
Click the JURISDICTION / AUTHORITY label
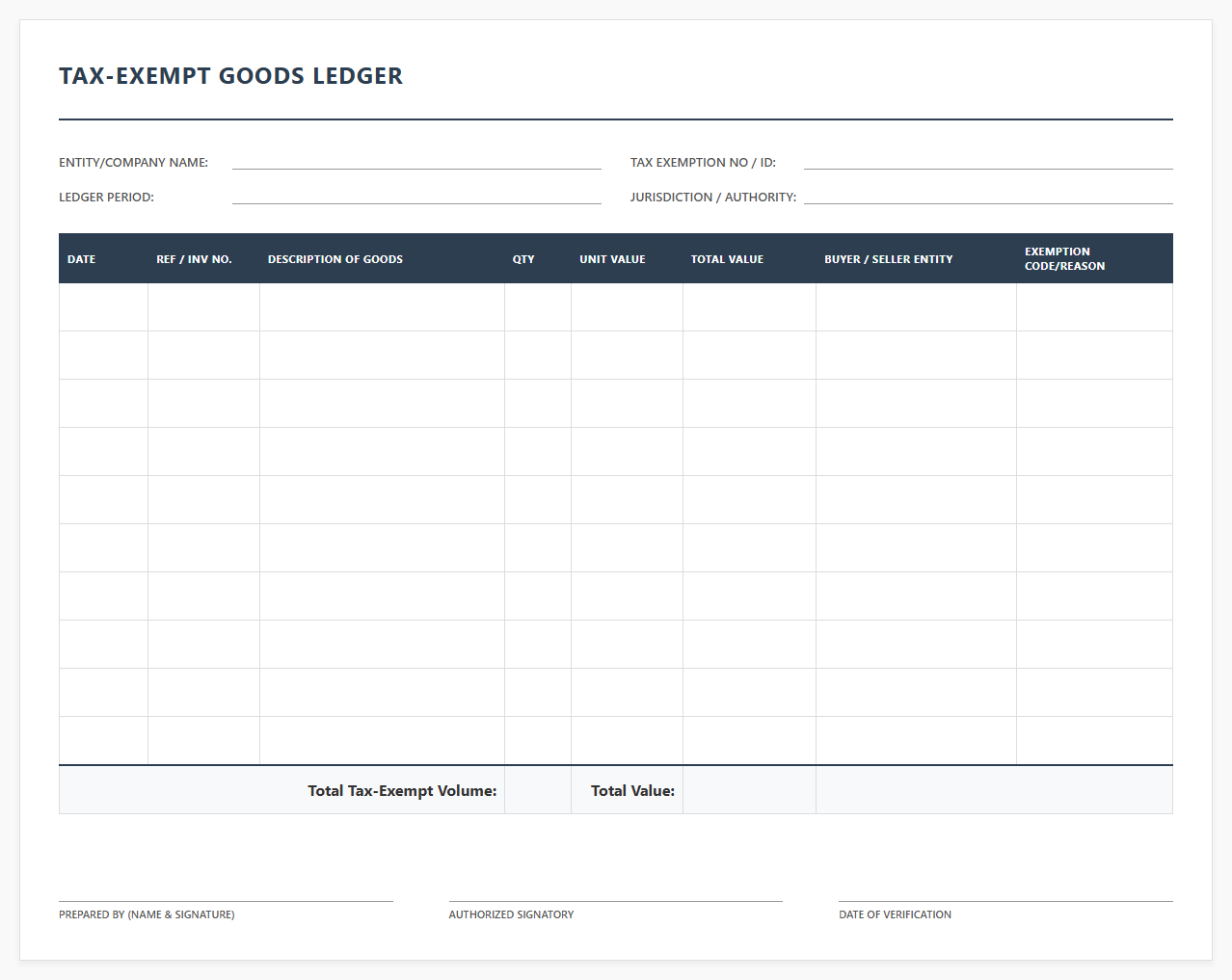pos(713,197)
